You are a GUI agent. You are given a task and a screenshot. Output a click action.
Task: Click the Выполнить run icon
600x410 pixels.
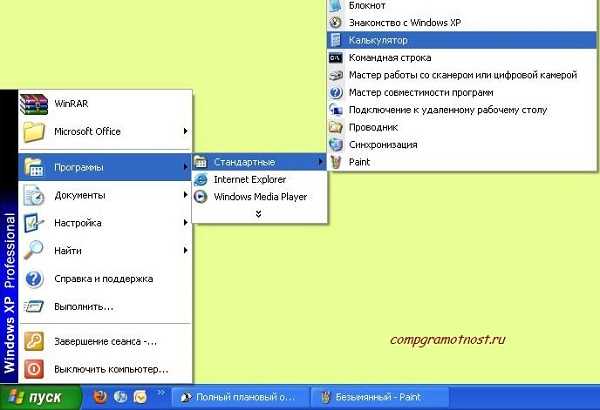(34, 307)
